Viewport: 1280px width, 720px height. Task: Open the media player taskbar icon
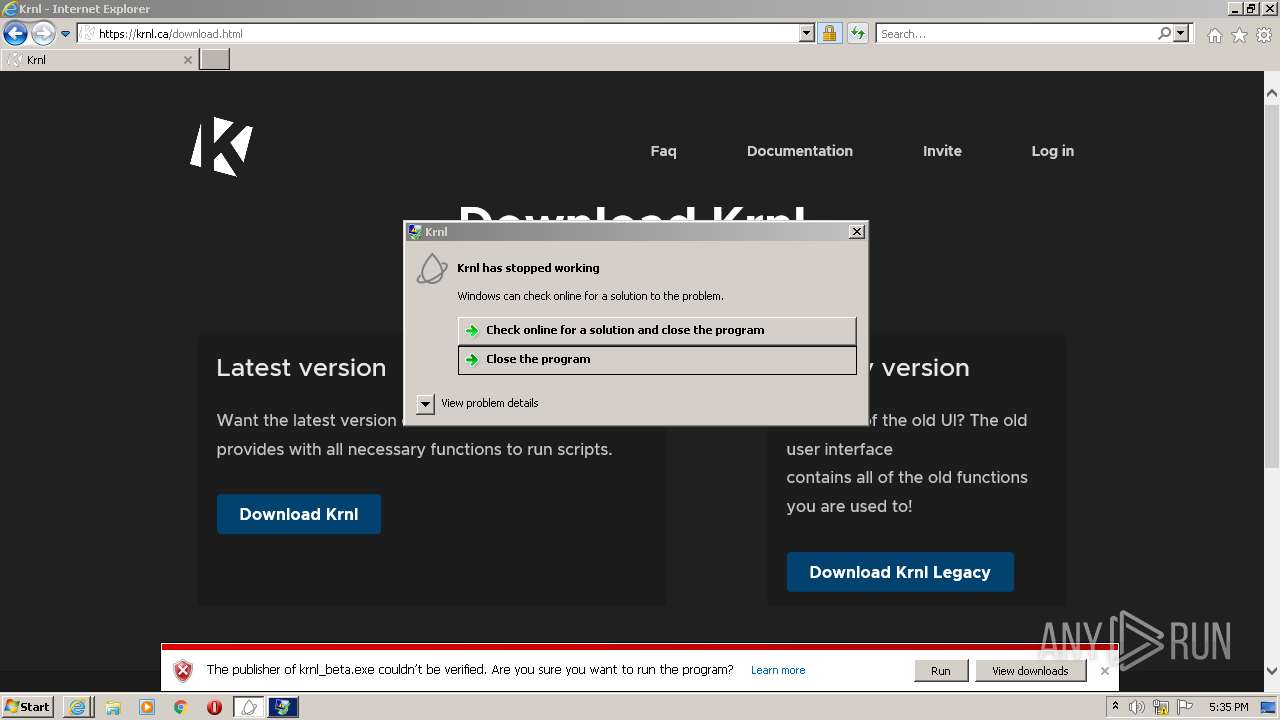(147, 707)
